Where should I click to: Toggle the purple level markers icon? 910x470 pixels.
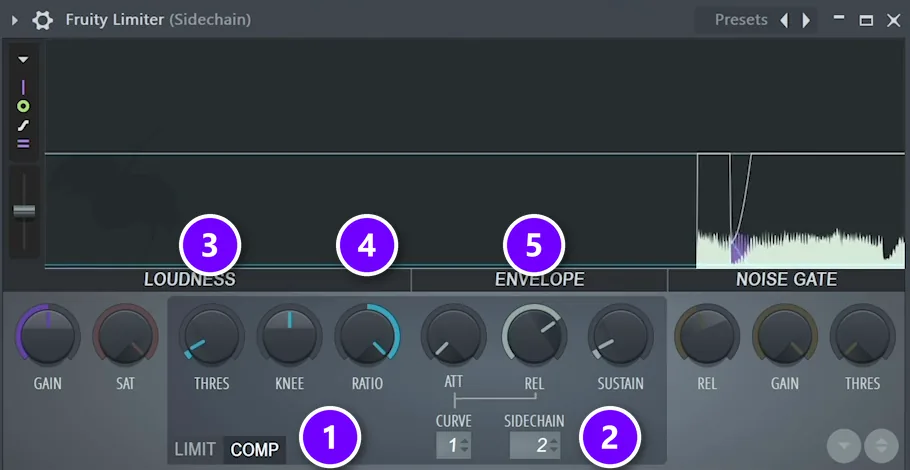click(23, 144)
